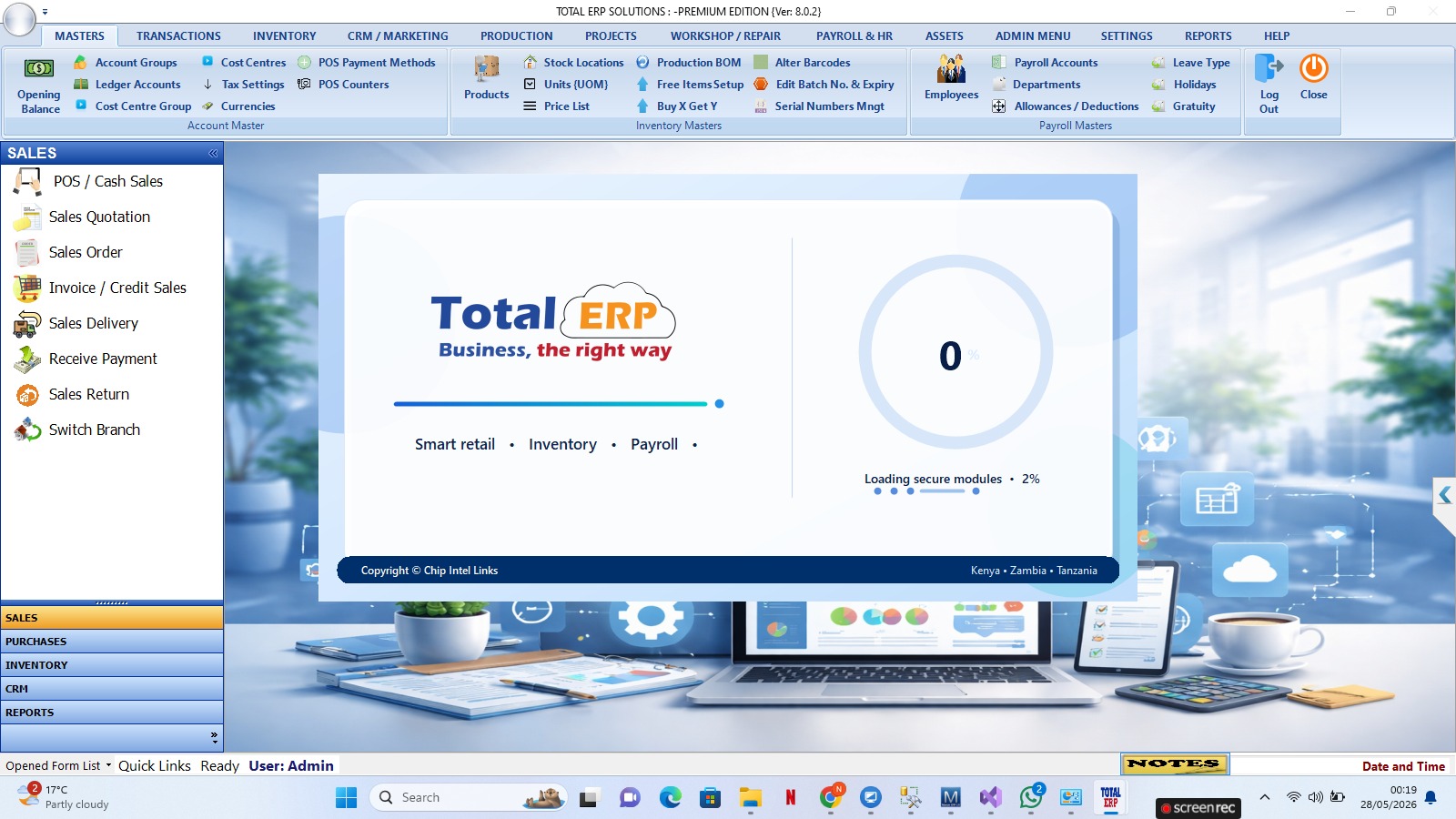Switch to the TRANSACTIONS ribbon tab
Viewport: 1456px width, 819px height.
pos(178,36)
